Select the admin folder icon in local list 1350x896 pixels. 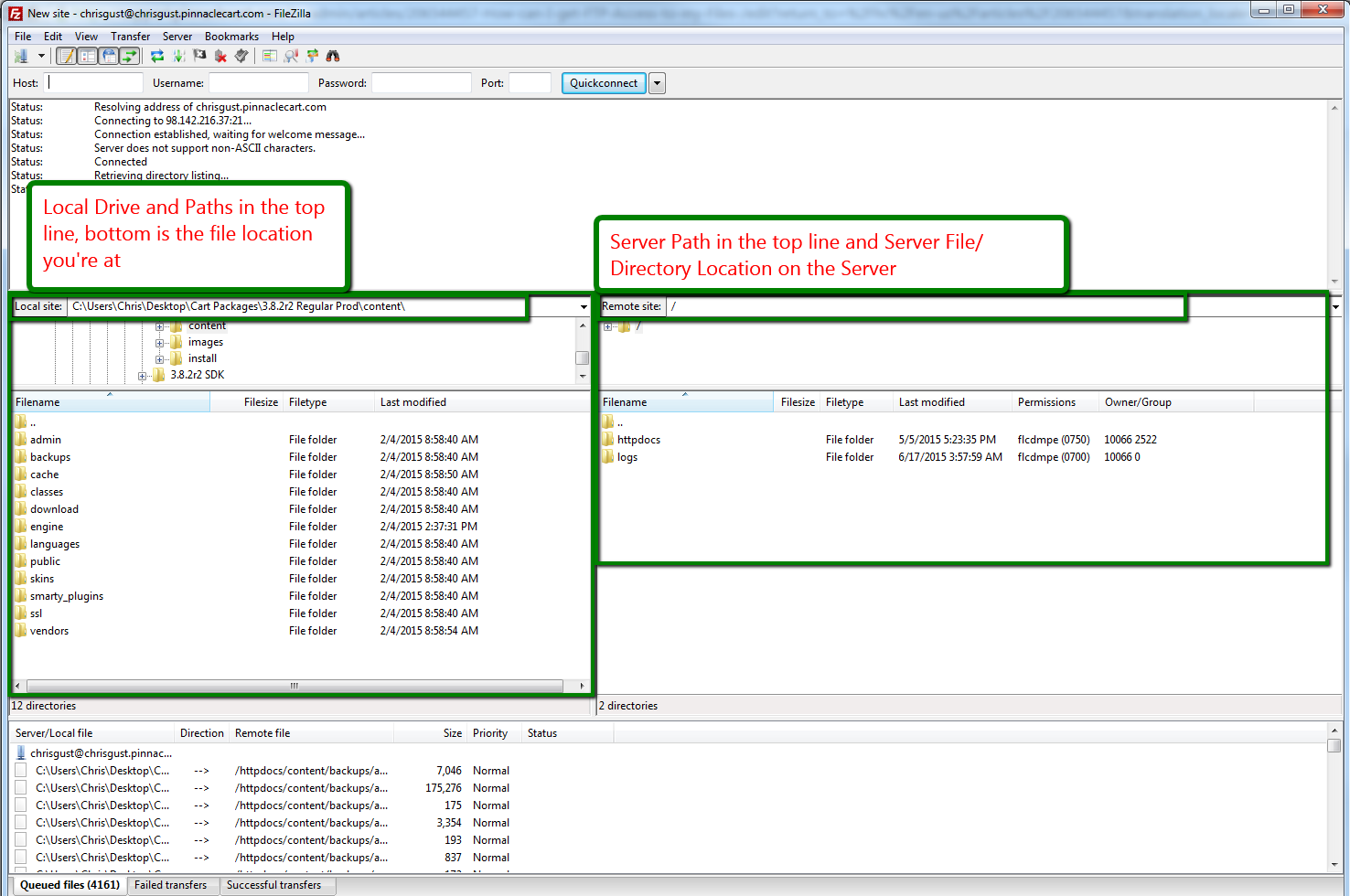point(21,440)
